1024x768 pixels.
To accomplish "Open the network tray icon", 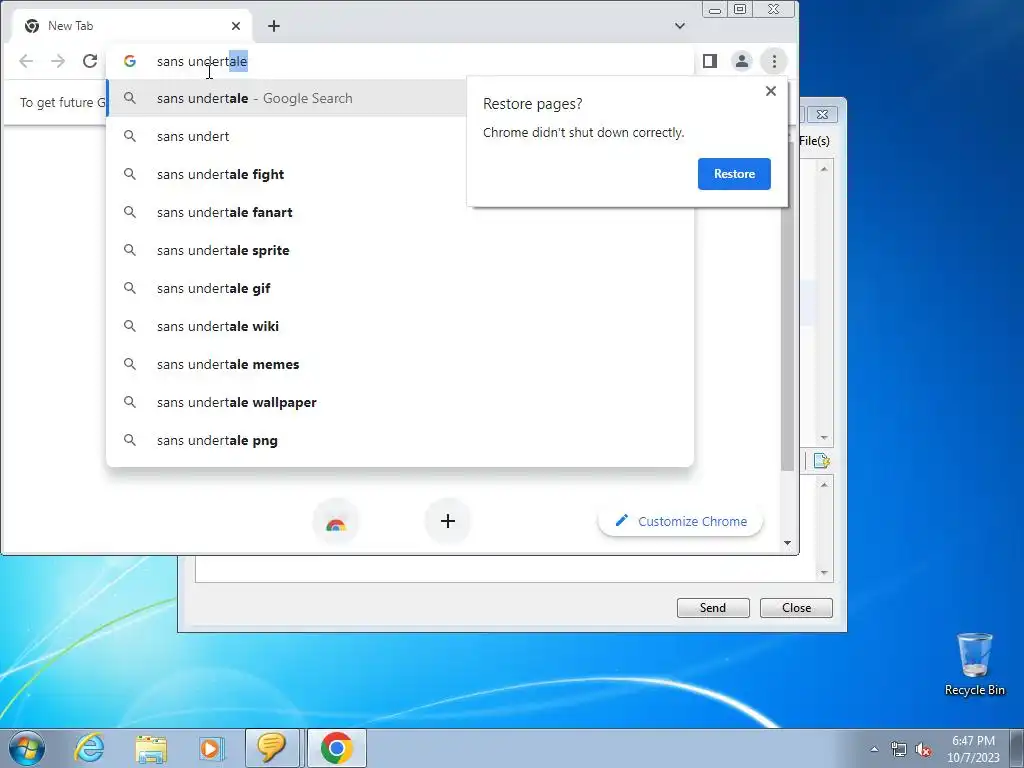I will [899, 749].
